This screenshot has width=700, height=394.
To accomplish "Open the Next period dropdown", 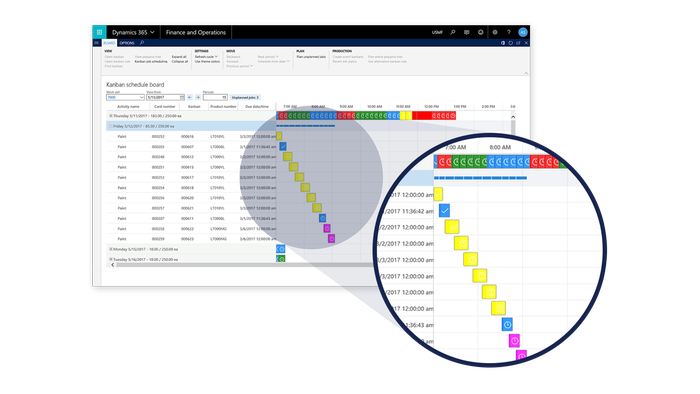I will [268, 57].
